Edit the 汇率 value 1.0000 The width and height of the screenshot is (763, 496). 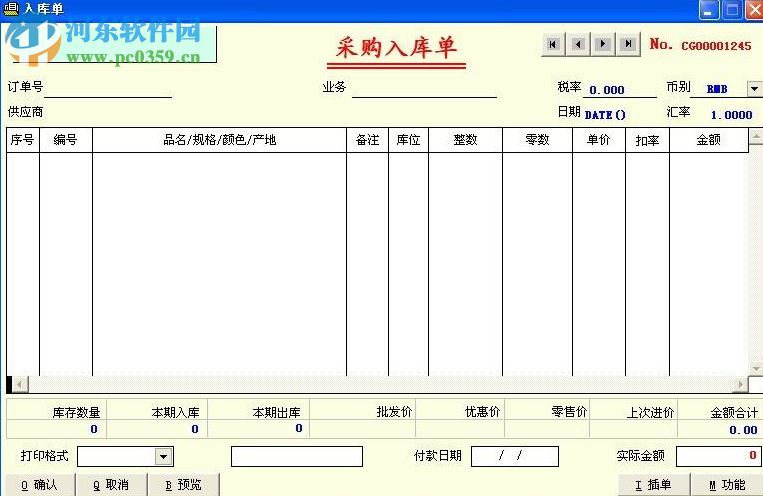pos(731,115)
